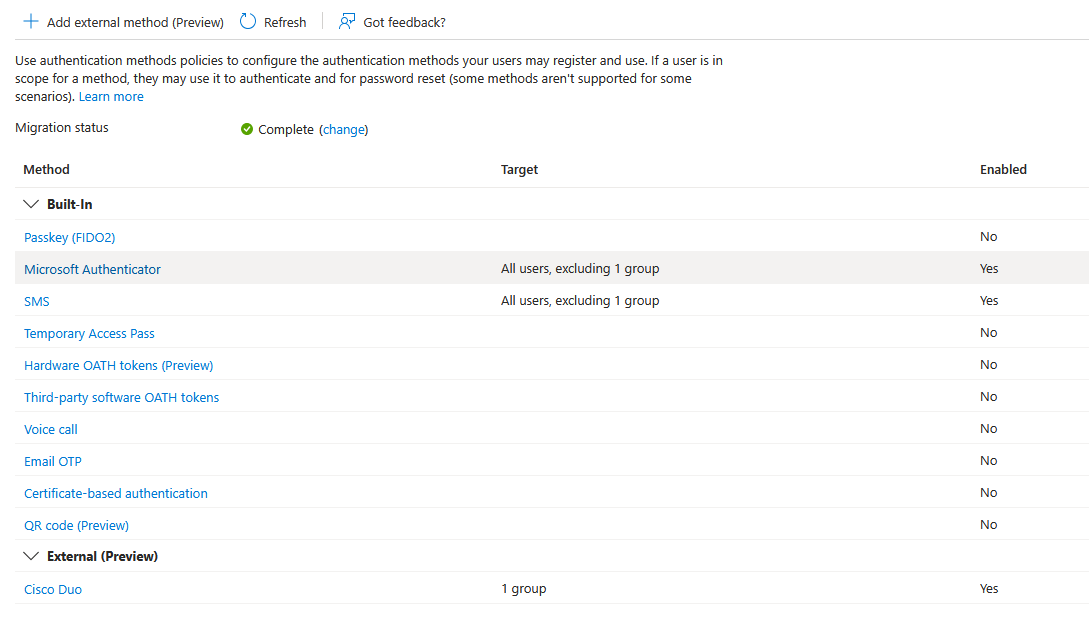The image size is (1089, 635).
Task: Open Email OTP method settings
Action: (53, 461)
